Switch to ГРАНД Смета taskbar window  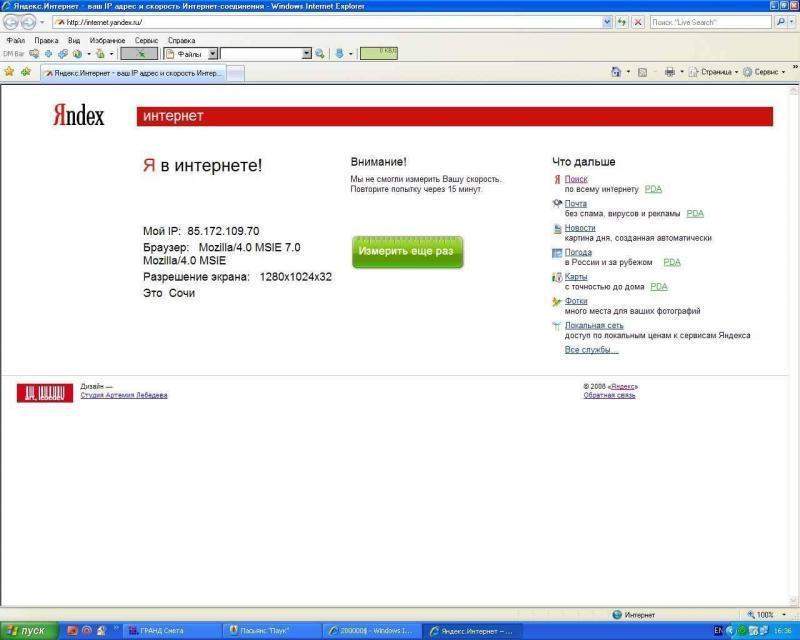coord(172,631)
